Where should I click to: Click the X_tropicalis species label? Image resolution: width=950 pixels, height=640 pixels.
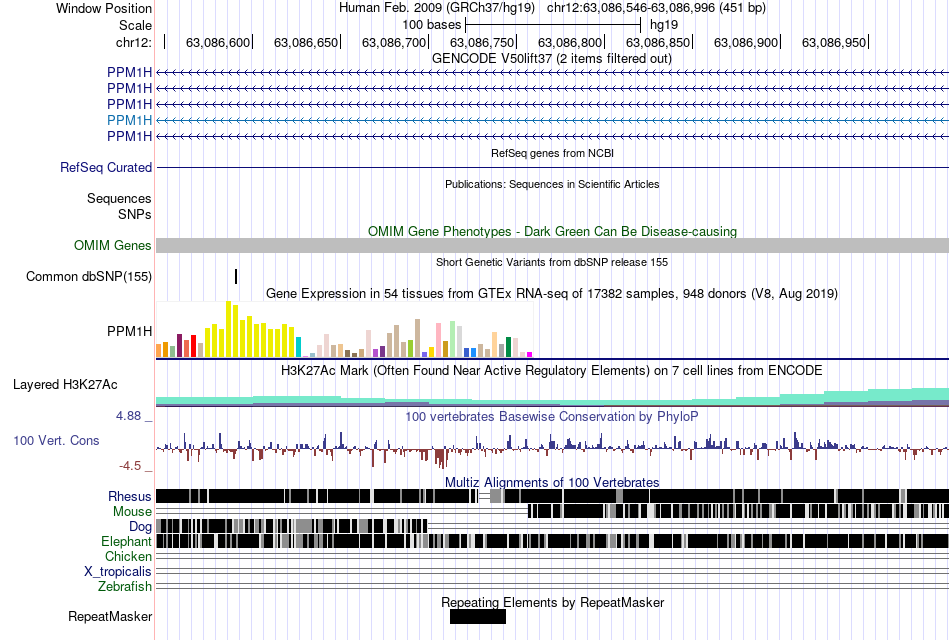118,572
